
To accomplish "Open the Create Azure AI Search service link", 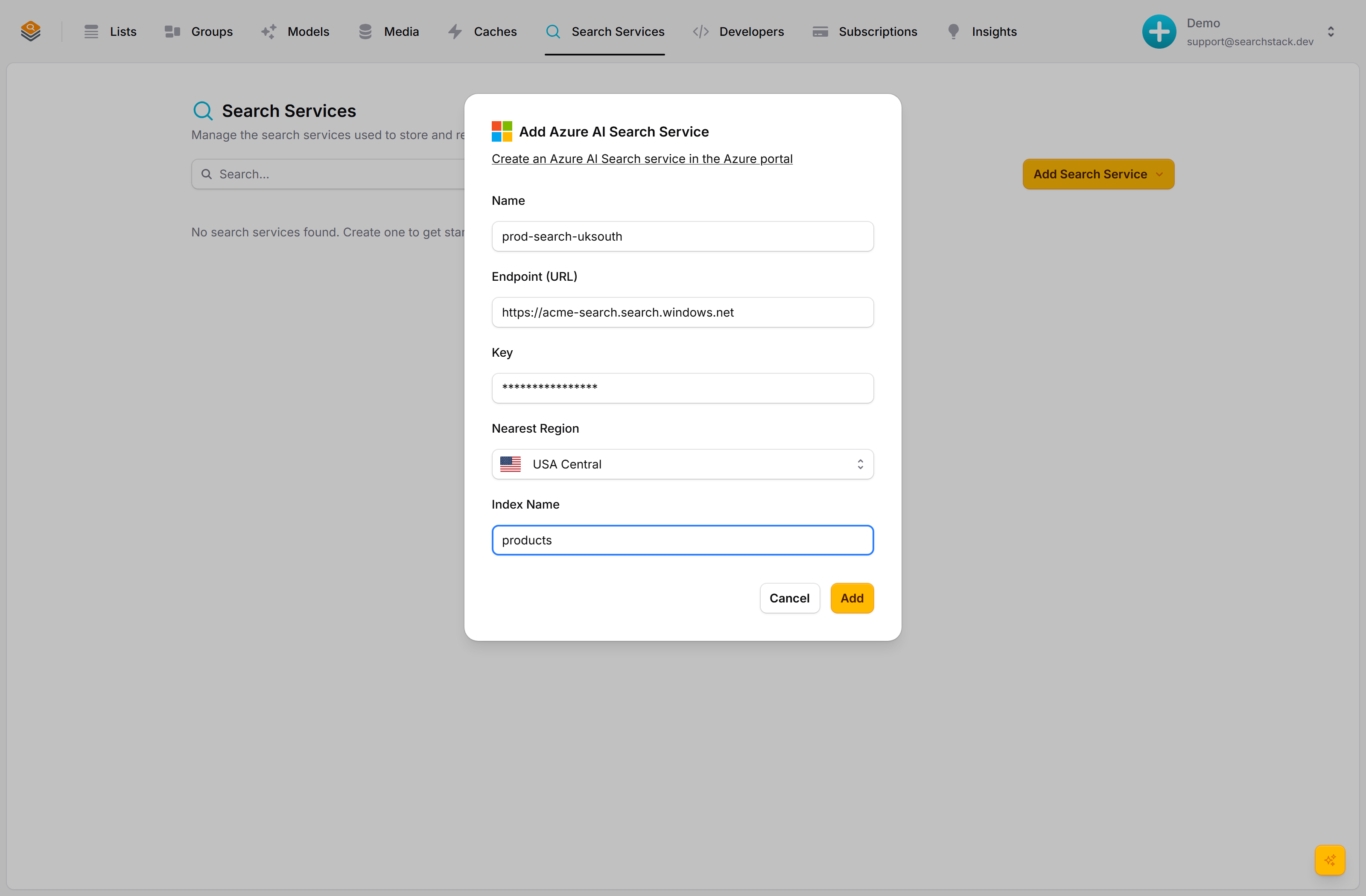I will [x=642, y=159].
